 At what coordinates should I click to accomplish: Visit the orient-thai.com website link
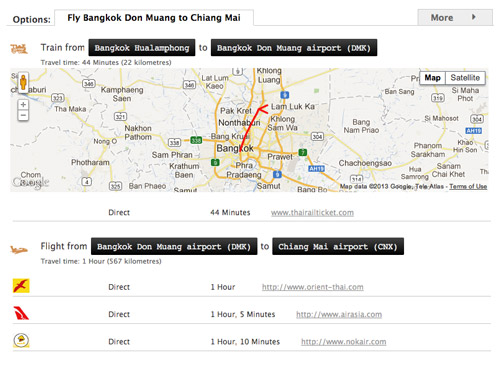click(x=313, y=287)
